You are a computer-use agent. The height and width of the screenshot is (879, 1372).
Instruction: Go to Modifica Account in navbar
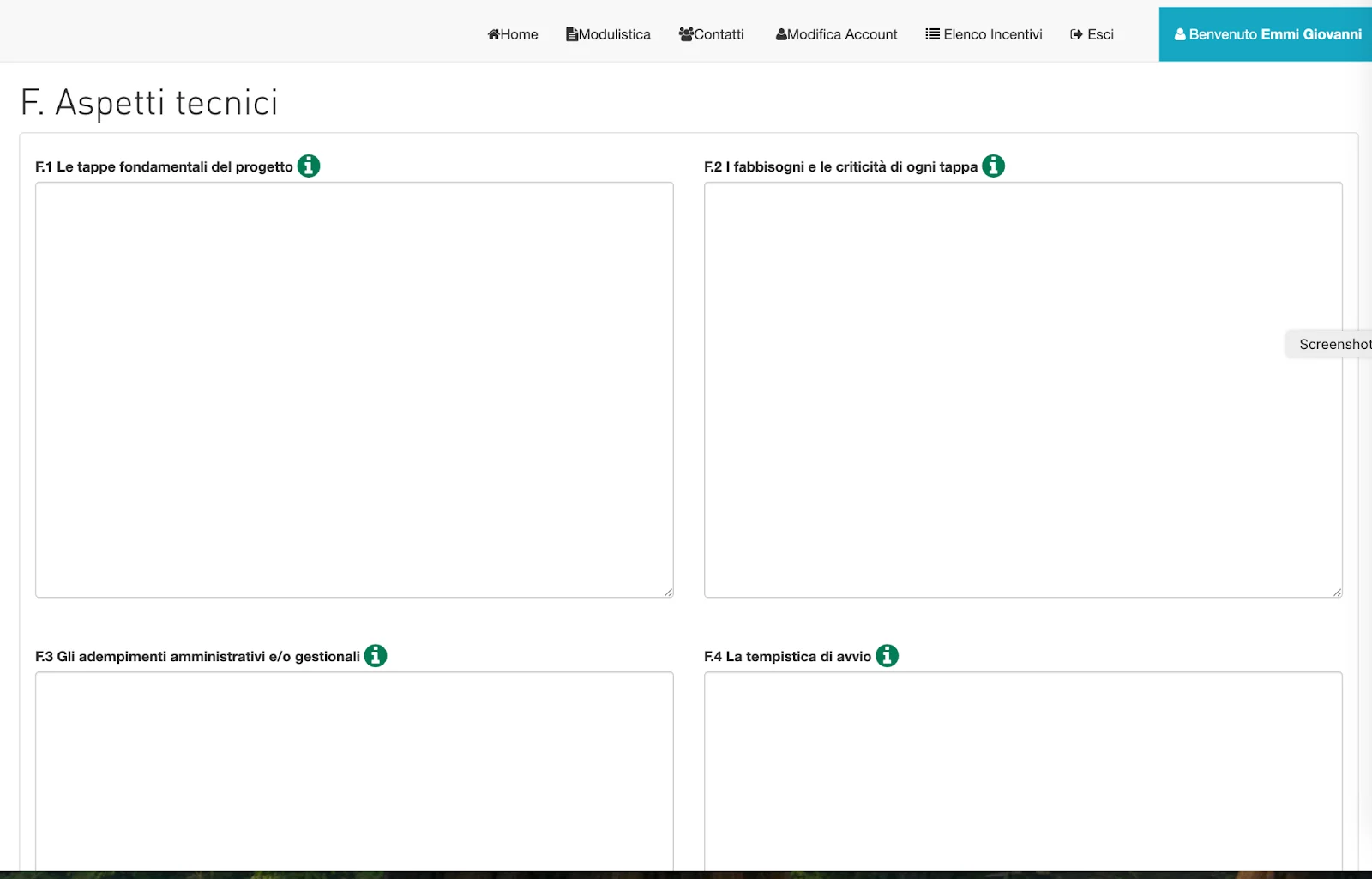pyautogui.click(x=836, y=34)
